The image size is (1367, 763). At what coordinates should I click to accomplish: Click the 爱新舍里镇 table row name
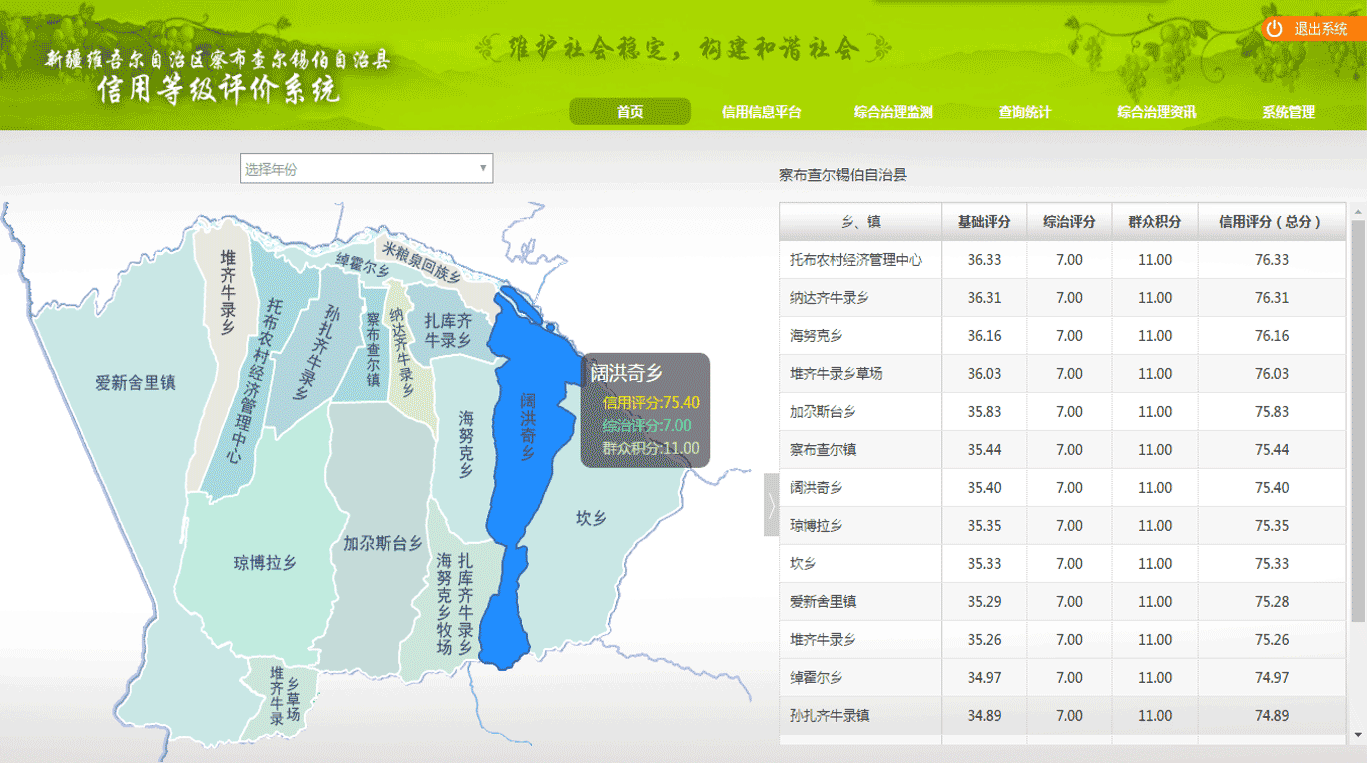tap(823, 602)
